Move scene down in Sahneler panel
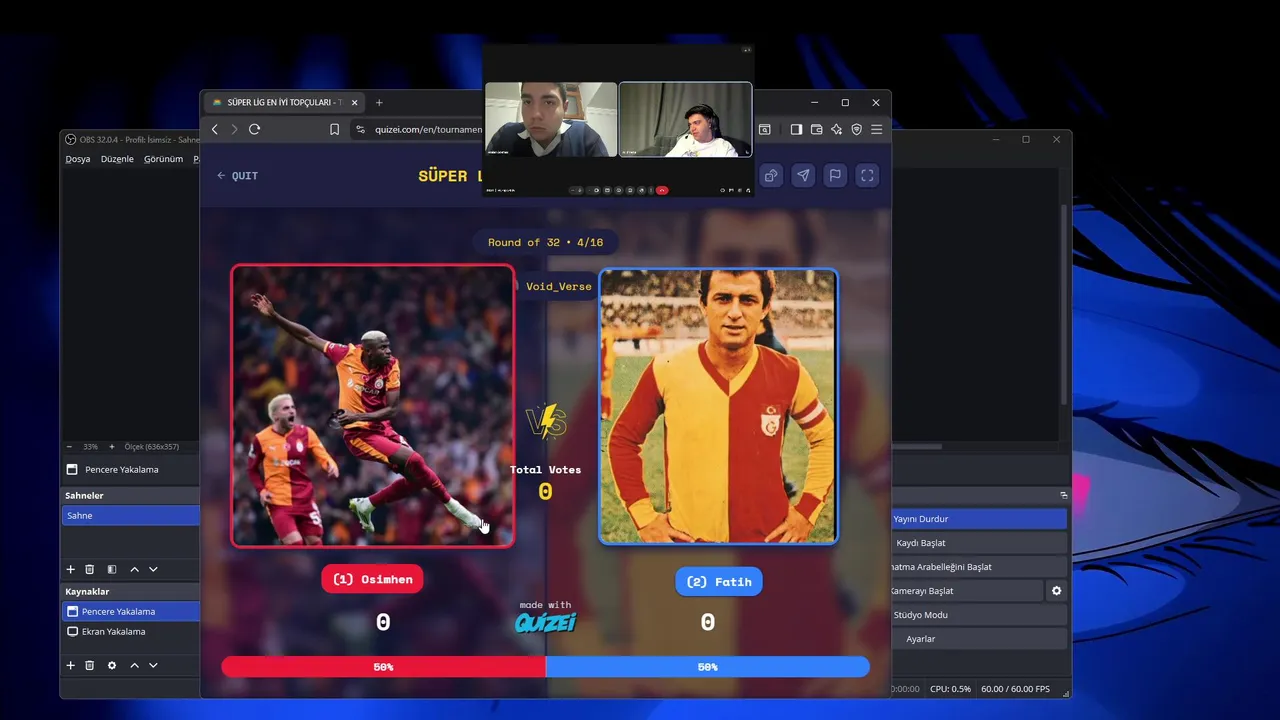This screenshot has width=1280, height=720. tap(153, 569)
